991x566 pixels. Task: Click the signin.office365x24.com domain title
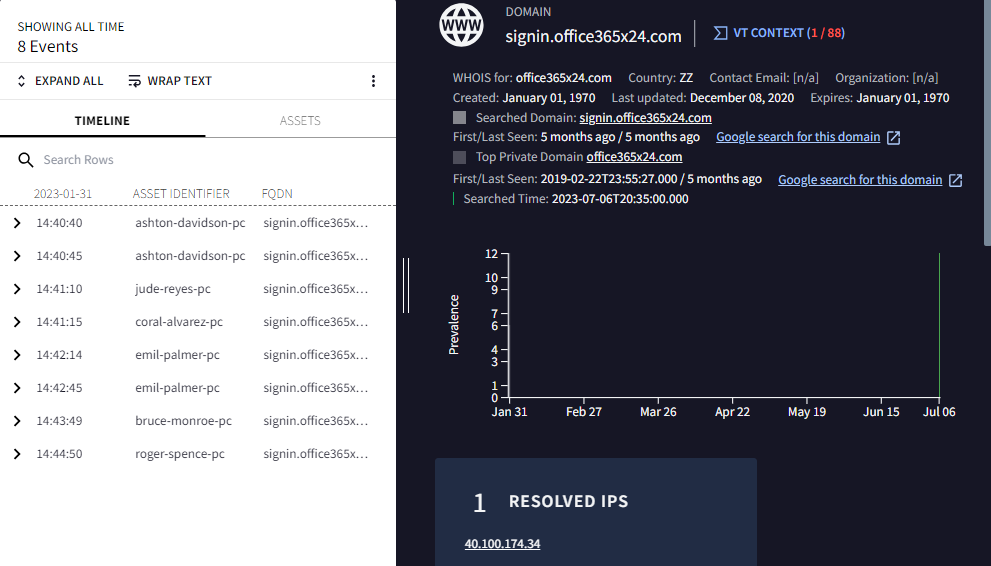(x=593, y=37)
